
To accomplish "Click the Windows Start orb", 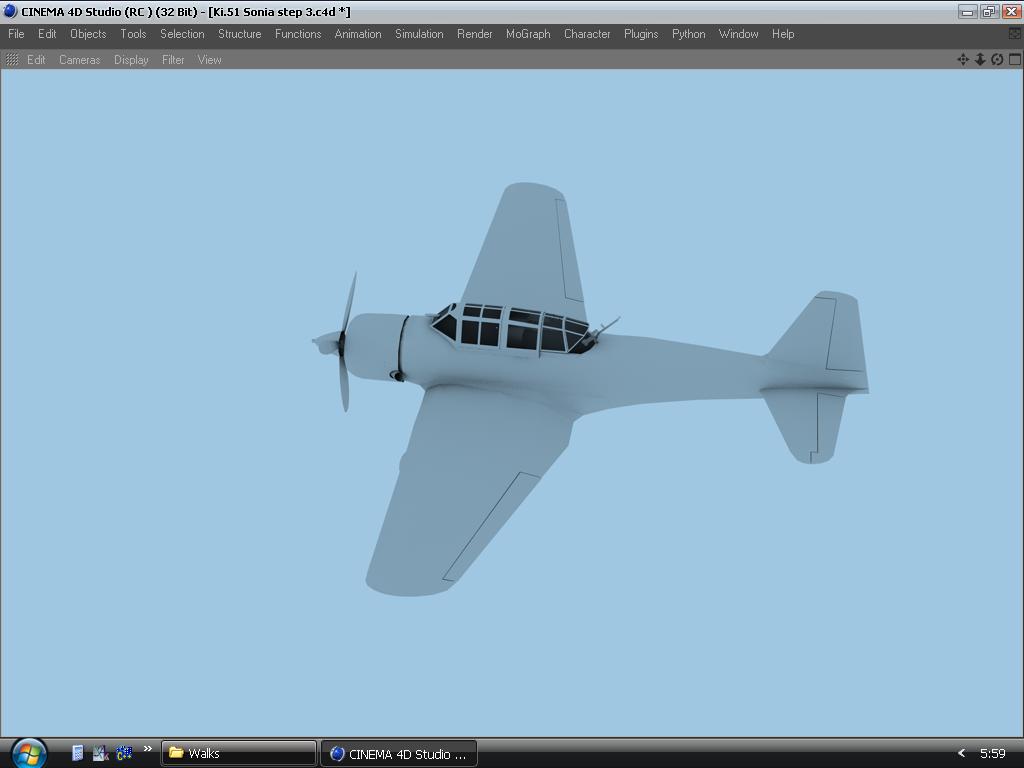I will point(27,752).
